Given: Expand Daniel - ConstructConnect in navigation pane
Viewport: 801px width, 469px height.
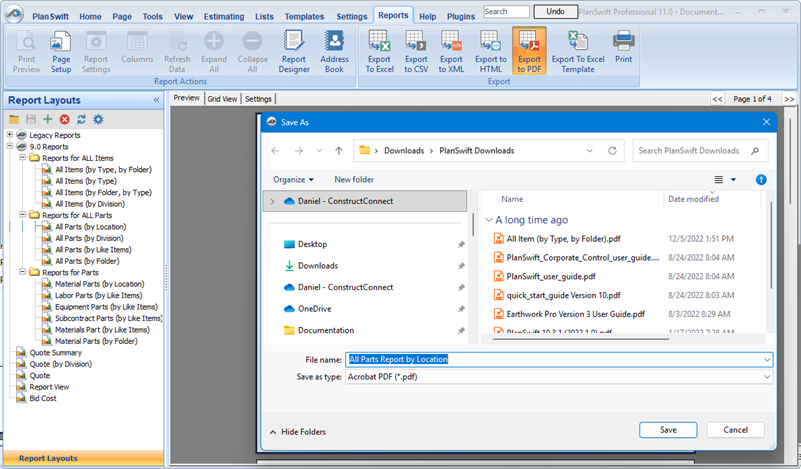Looking at the screenshot, I should [x=272, y=201].
